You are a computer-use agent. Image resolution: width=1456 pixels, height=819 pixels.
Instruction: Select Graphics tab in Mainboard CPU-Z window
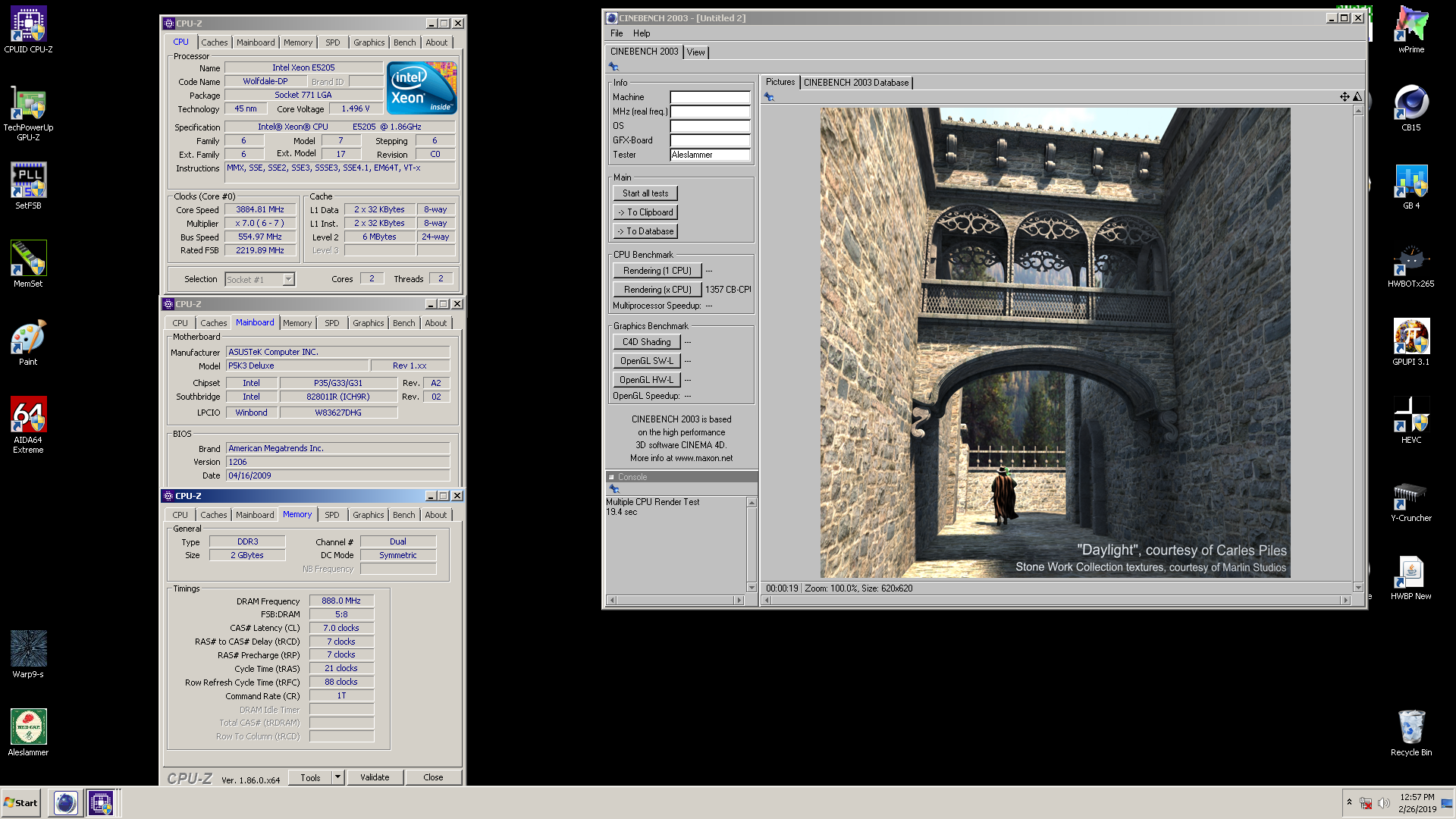click(369, 323)
